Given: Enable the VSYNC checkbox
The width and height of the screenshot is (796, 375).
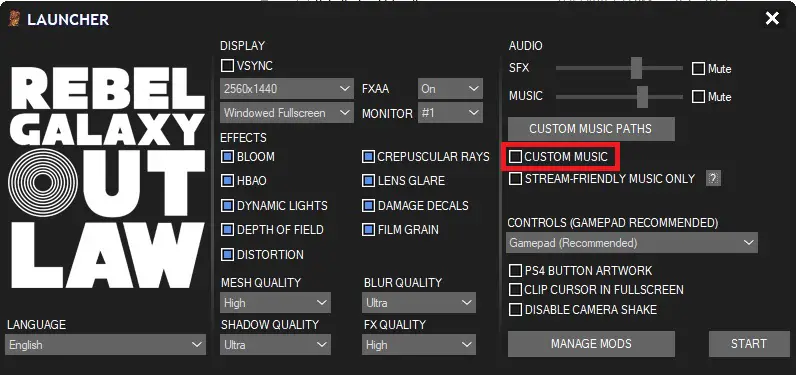Looking at the screenshot, I should [227, 65].
